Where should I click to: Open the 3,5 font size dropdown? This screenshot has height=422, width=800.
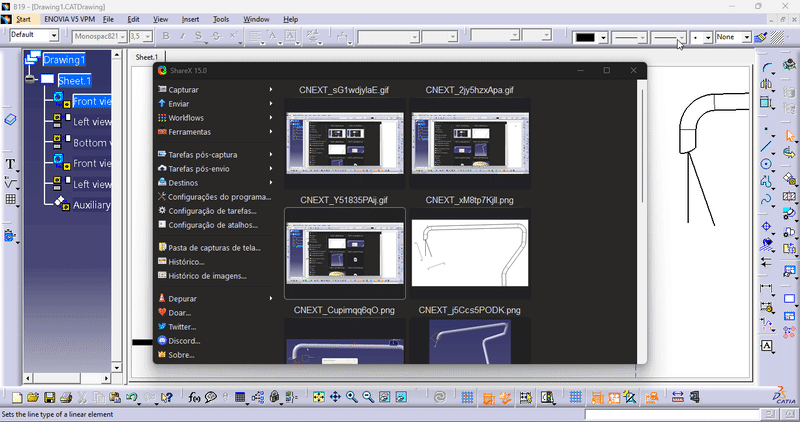[147, 37]
